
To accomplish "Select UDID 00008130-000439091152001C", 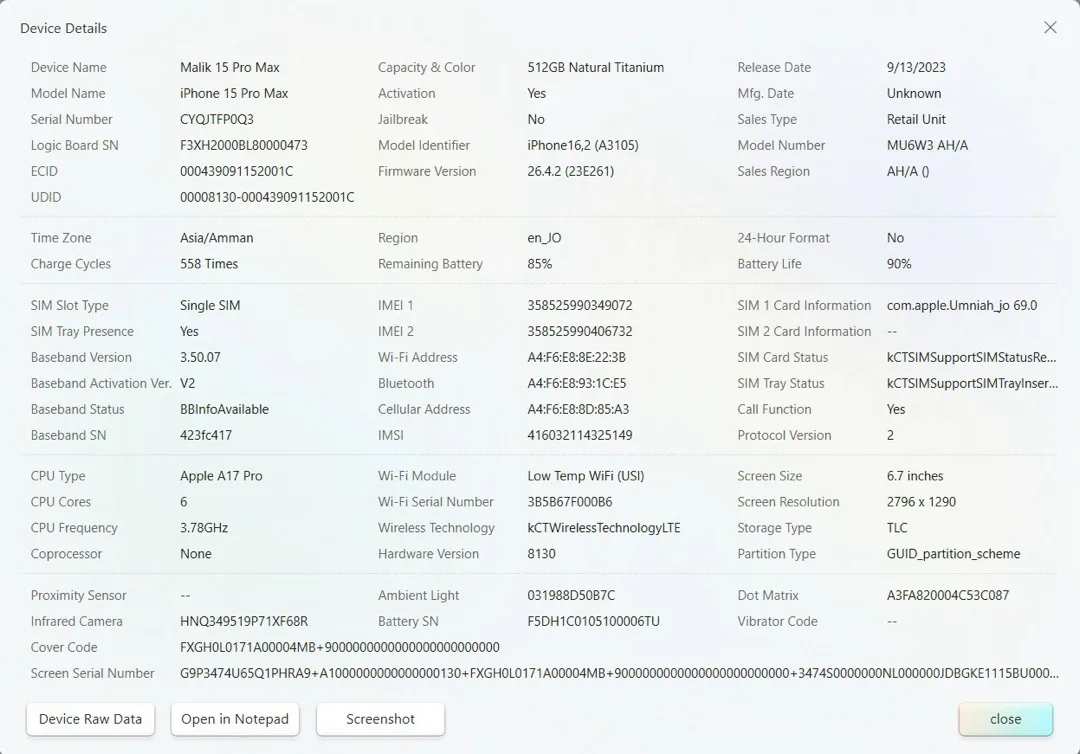I will coord(267,198).
